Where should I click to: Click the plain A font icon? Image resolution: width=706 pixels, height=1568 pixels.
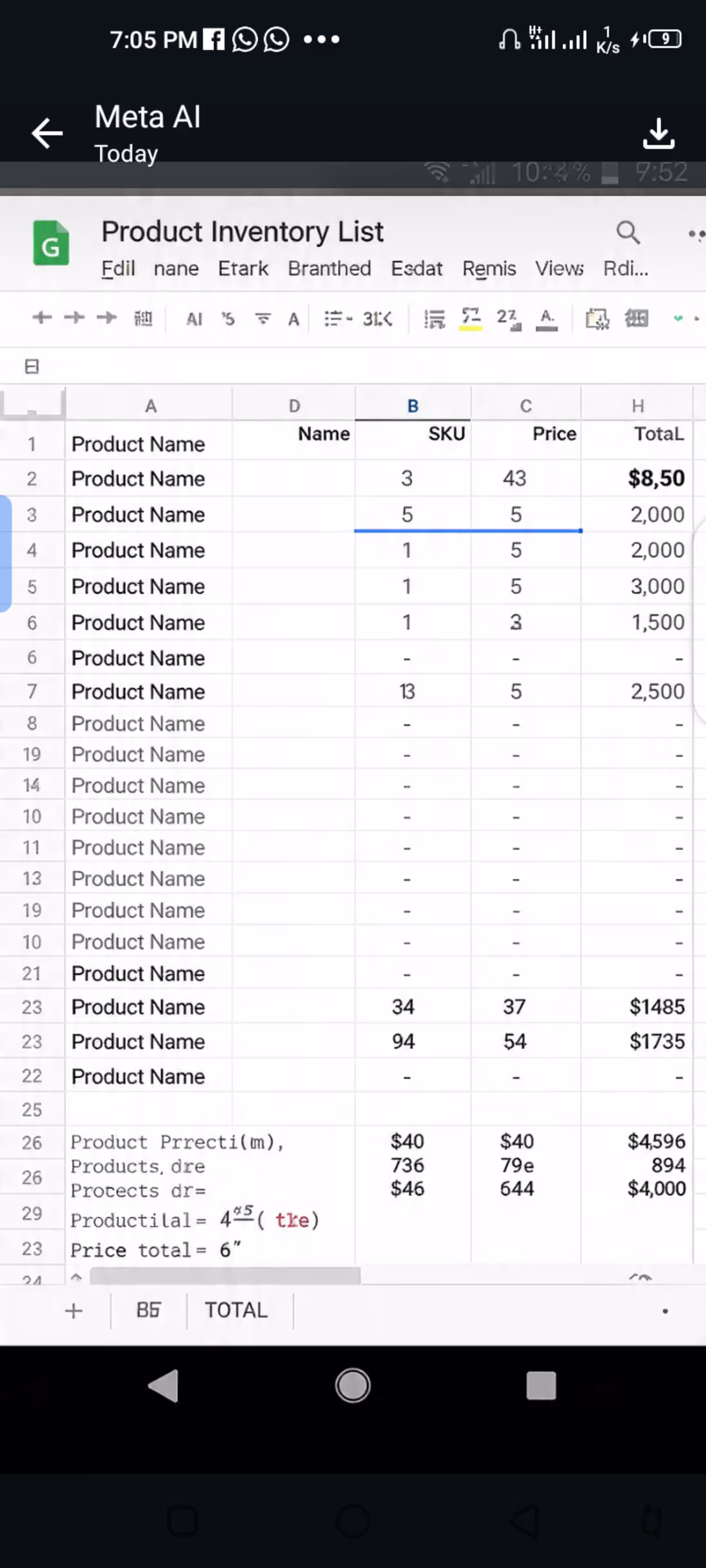click(x=293, y=319)
